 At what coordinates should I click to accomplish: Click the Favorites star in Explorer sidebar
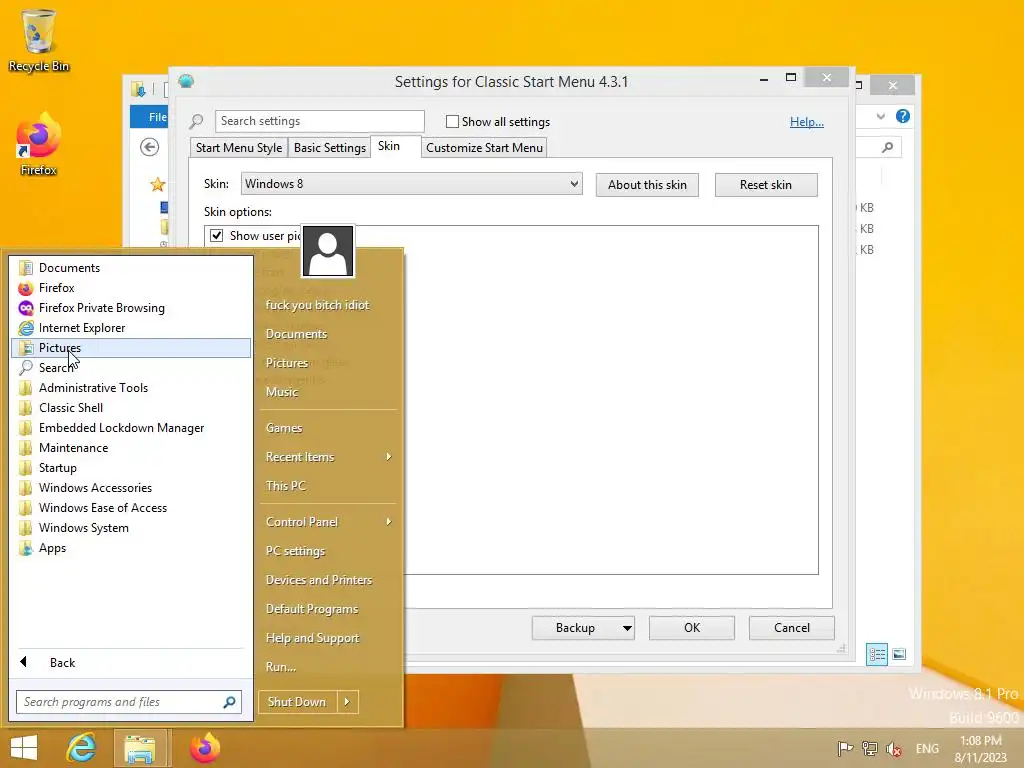point(157,184)
